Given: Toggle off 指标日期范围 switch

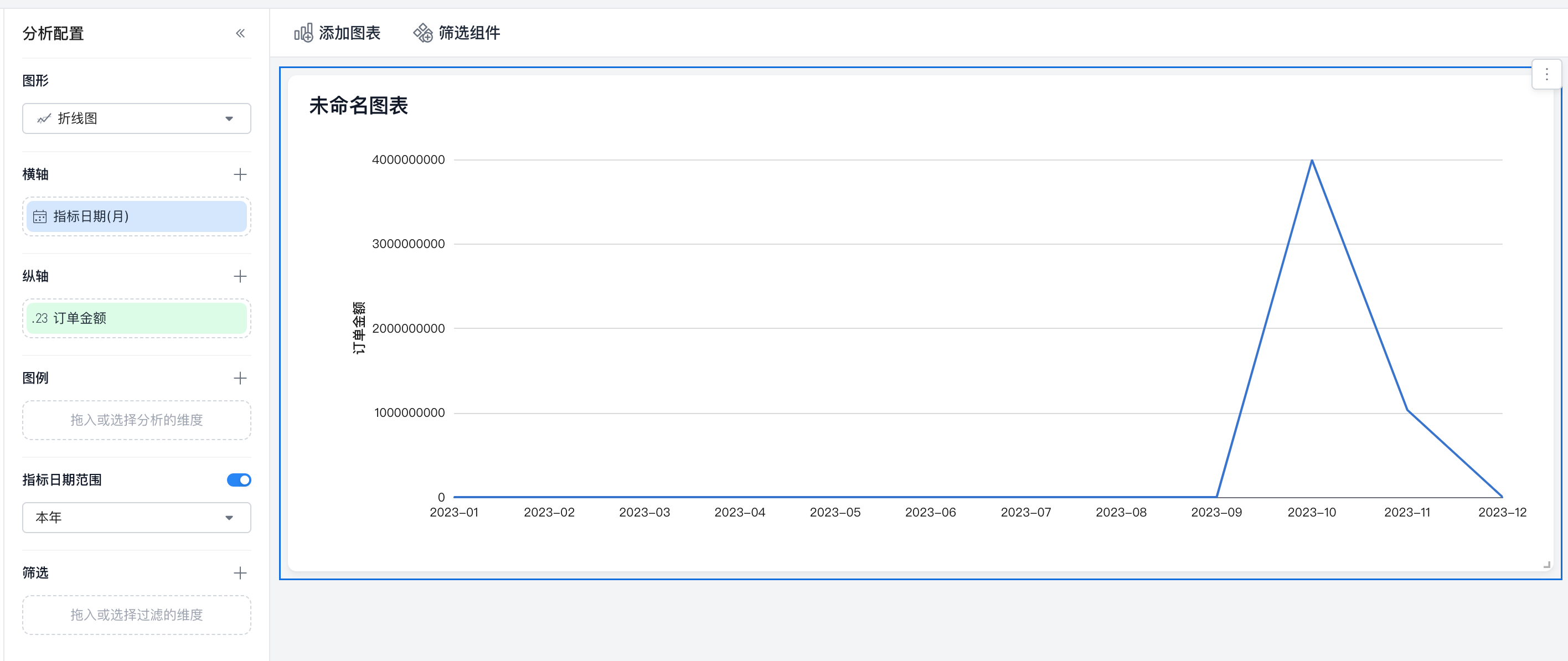Looking at the screenshot, I should click(239, 479).
